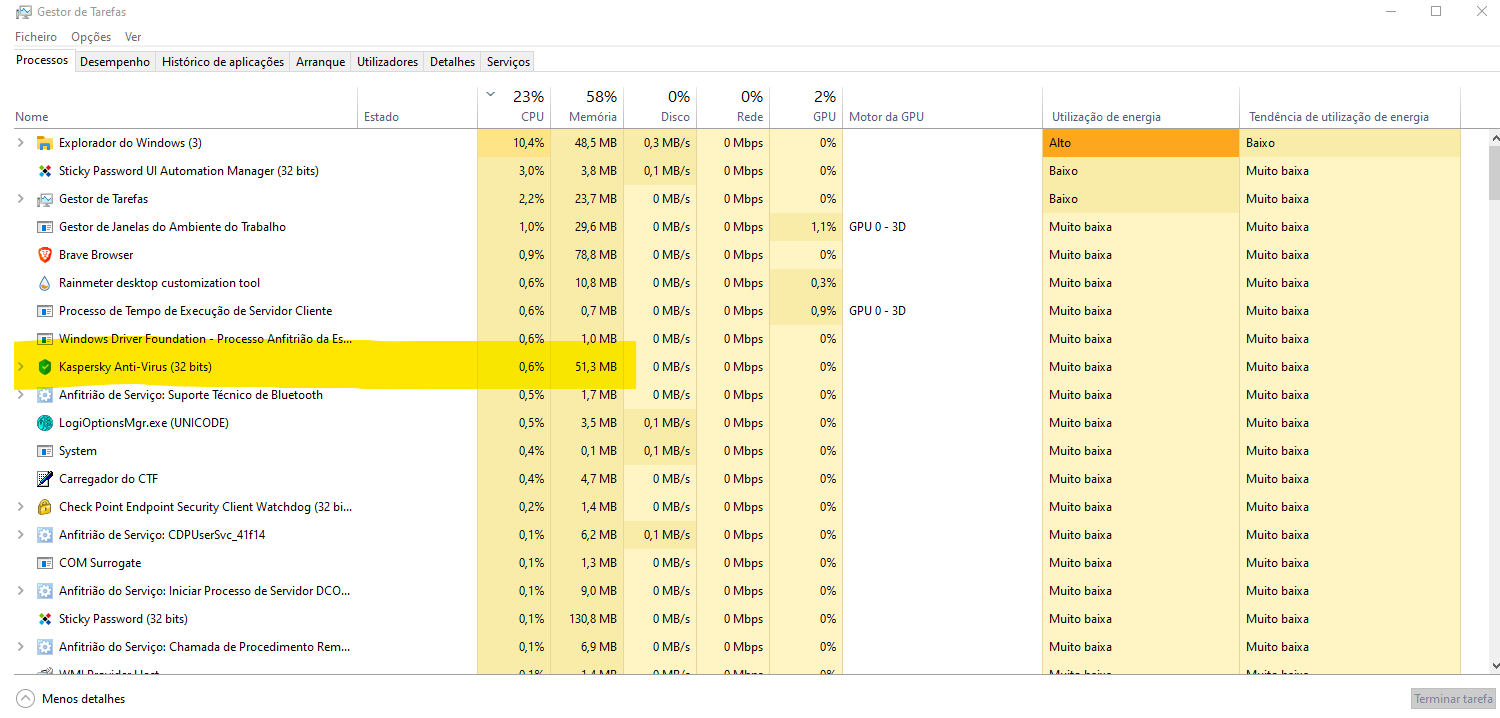Click the Gestor de Tarefas process icon

(x=44, y=199)
